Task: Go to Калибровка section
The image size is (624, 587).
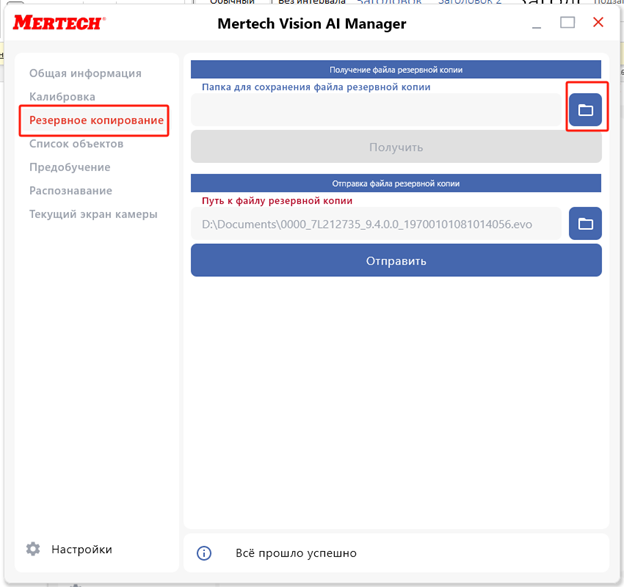Action: coord(62,97)
